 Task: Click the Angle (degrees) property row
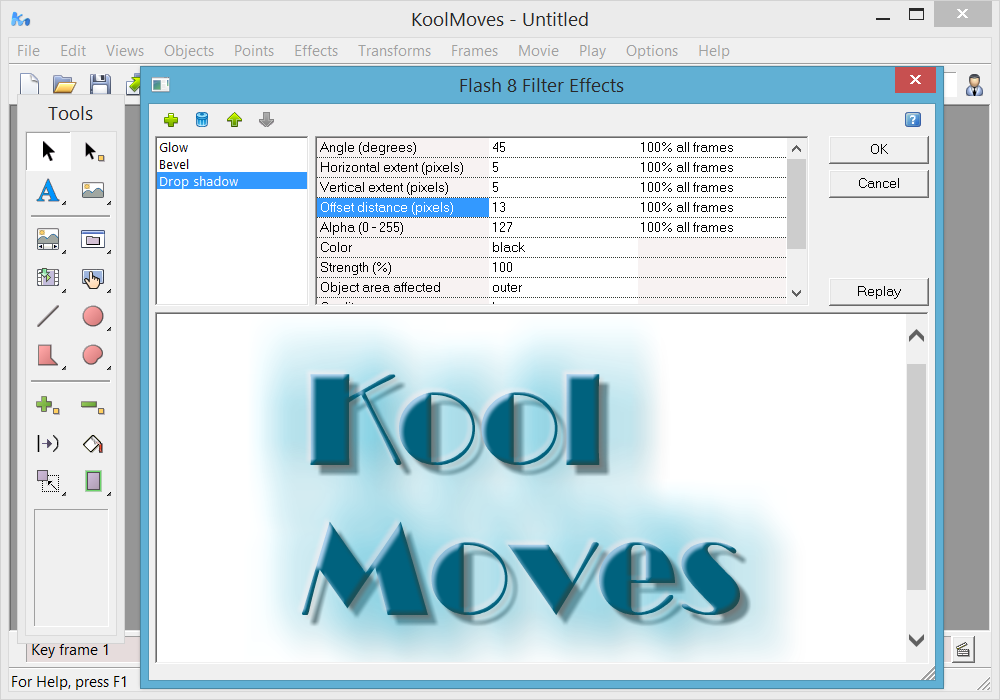coord(552,147)
